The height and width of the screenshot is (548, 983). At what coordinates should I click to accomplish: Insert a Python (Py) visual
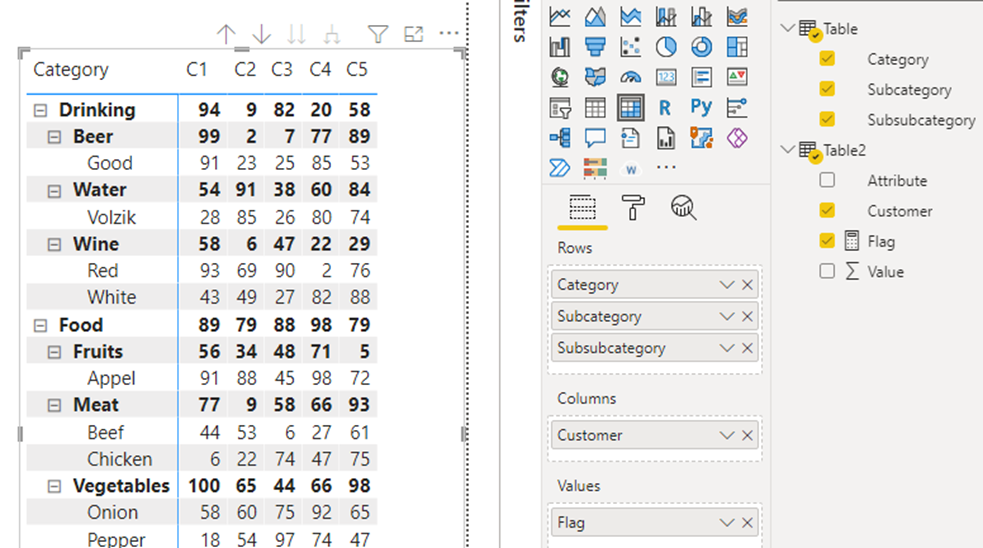pyautogui.click(x=702, y=107)
